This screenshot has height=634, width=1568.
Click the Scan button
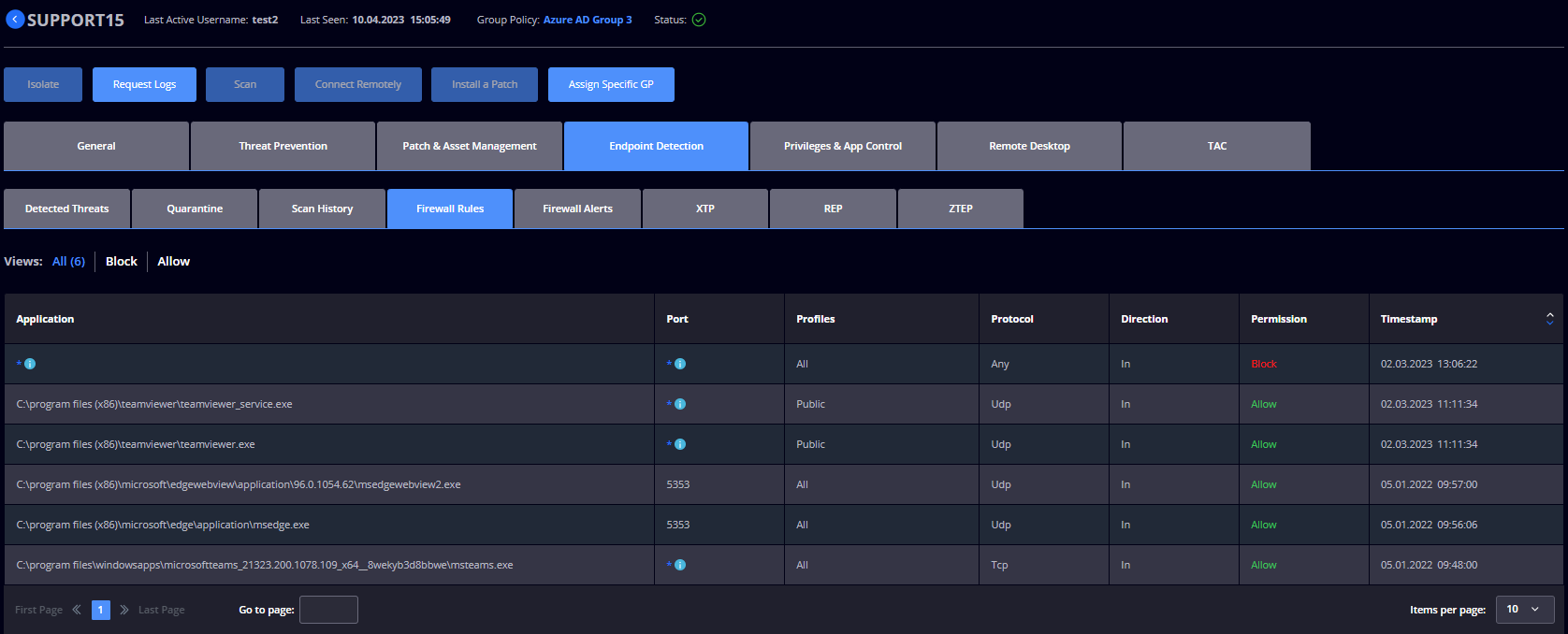pos(245,84)
